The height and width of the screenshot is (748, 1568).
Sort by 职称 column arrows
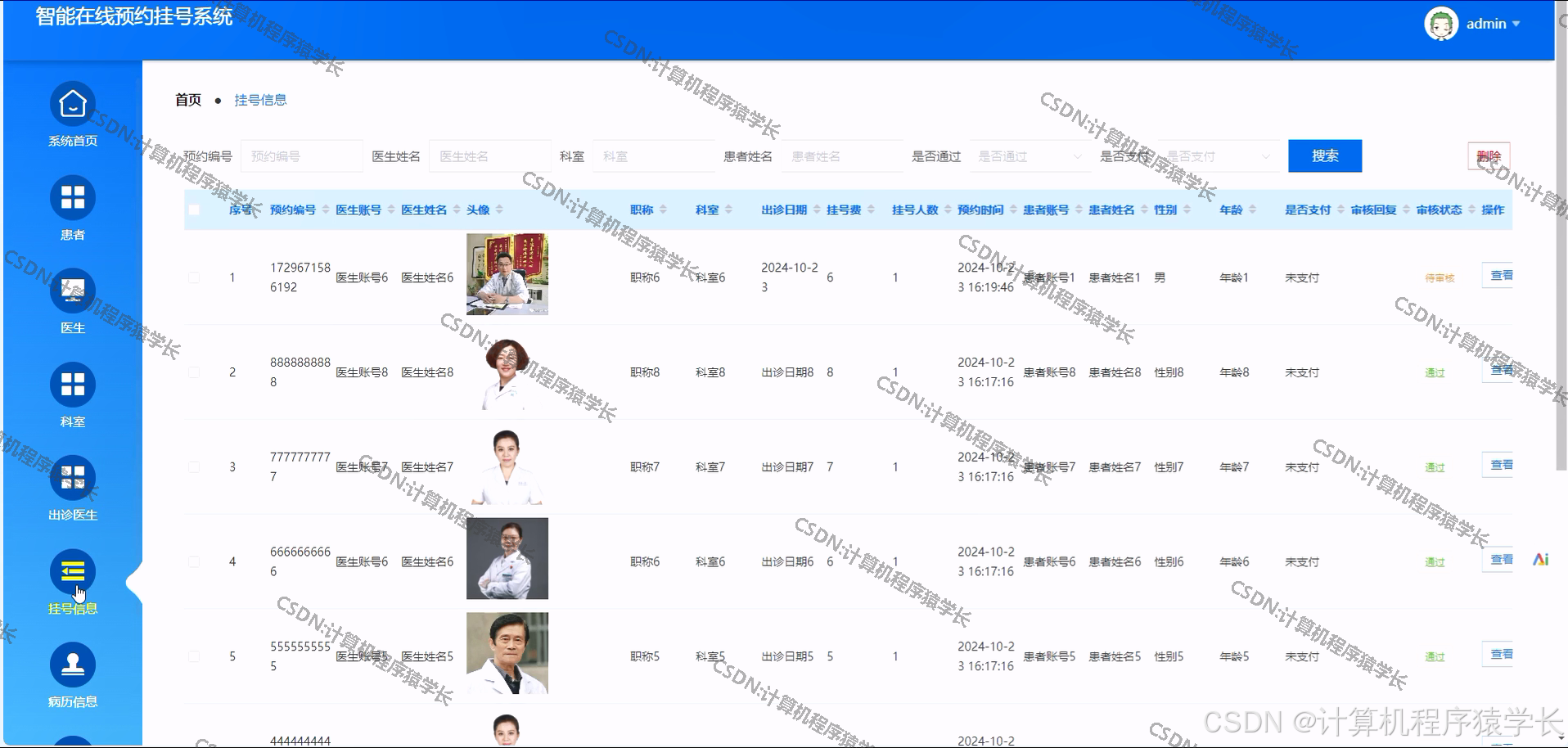[663, 210]
